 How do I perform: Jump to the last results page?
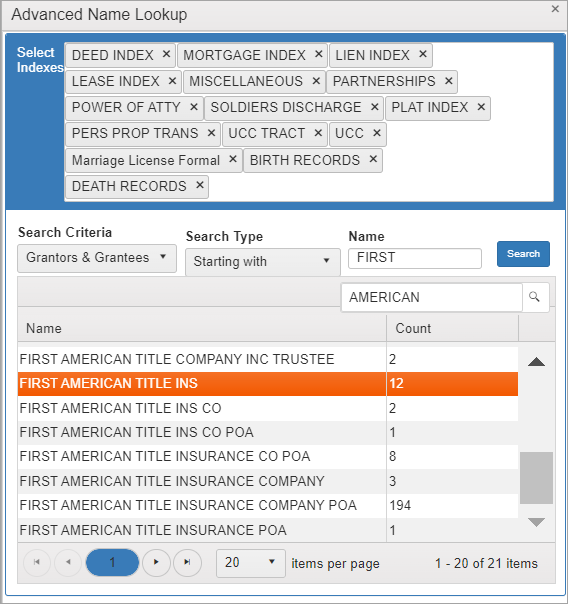point(187,562)
